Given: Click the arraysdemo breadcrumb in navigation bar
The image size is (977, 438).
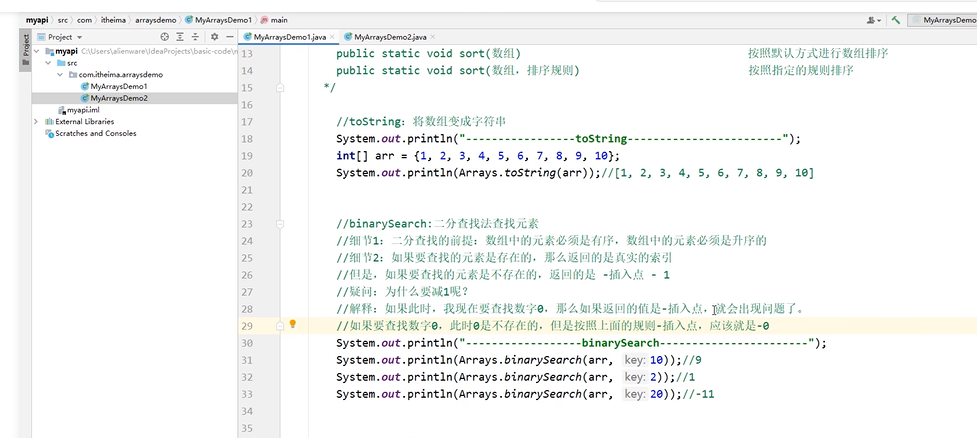Looking at the screenshot, I should [156, 20].
